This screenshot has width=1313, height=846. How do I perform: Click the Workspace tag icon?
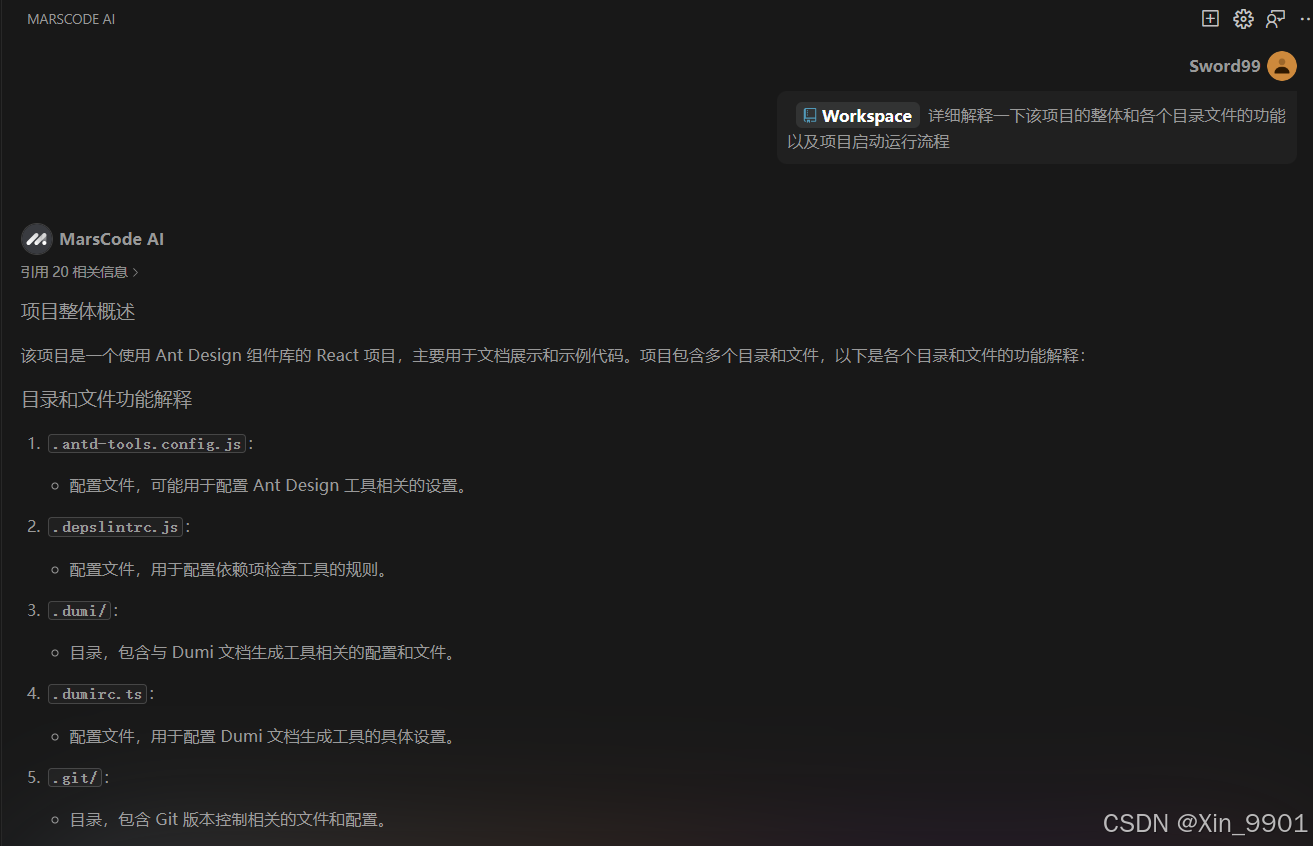coord(810,114)
